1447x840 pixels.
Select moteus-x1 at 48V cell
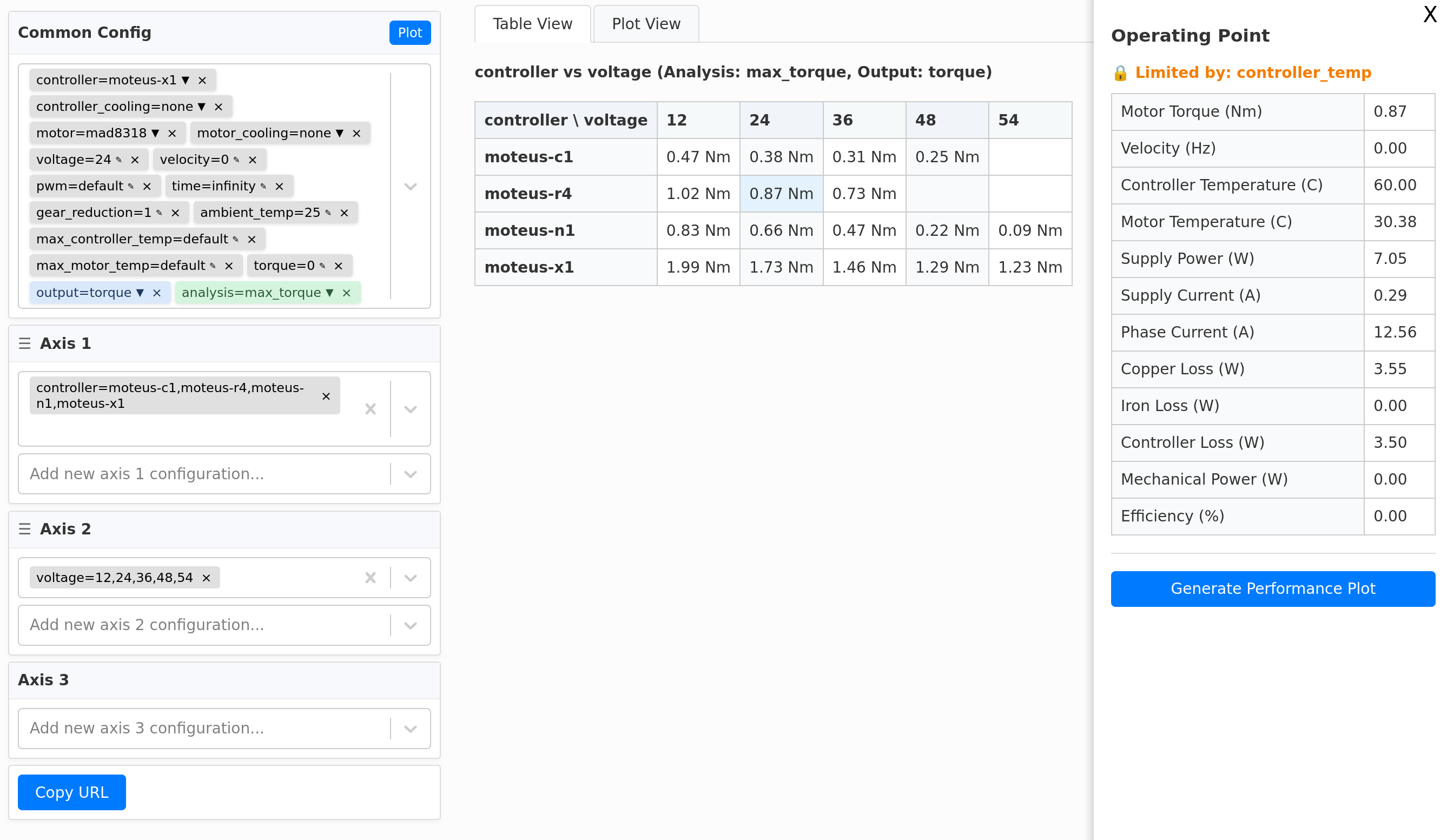946,268
